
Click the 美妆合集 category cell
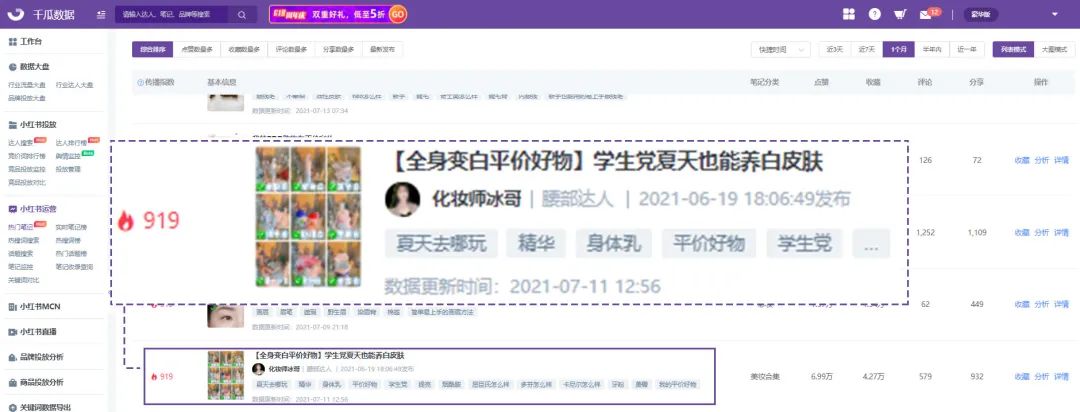pos(765,377)
